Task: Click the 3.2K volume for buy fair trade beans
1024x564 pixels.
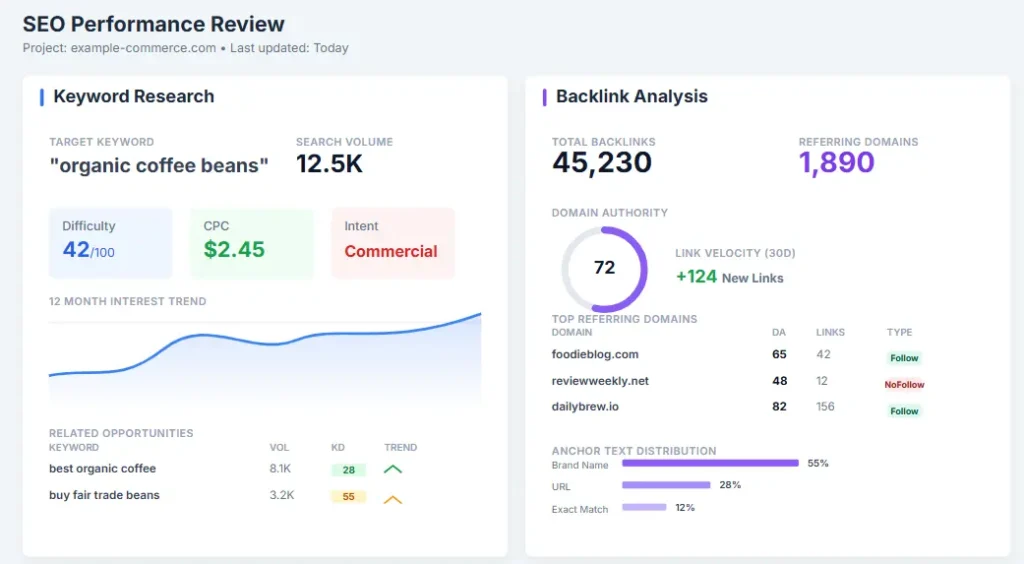Action: [281, 495]
